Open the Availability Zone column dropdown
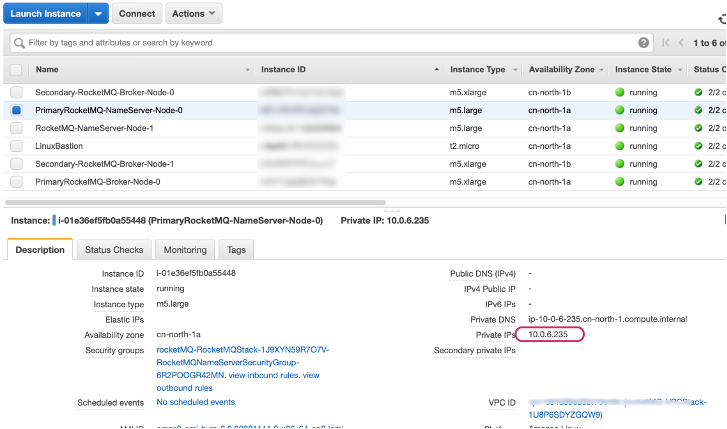The image size is (727, 429). point(601,70)
